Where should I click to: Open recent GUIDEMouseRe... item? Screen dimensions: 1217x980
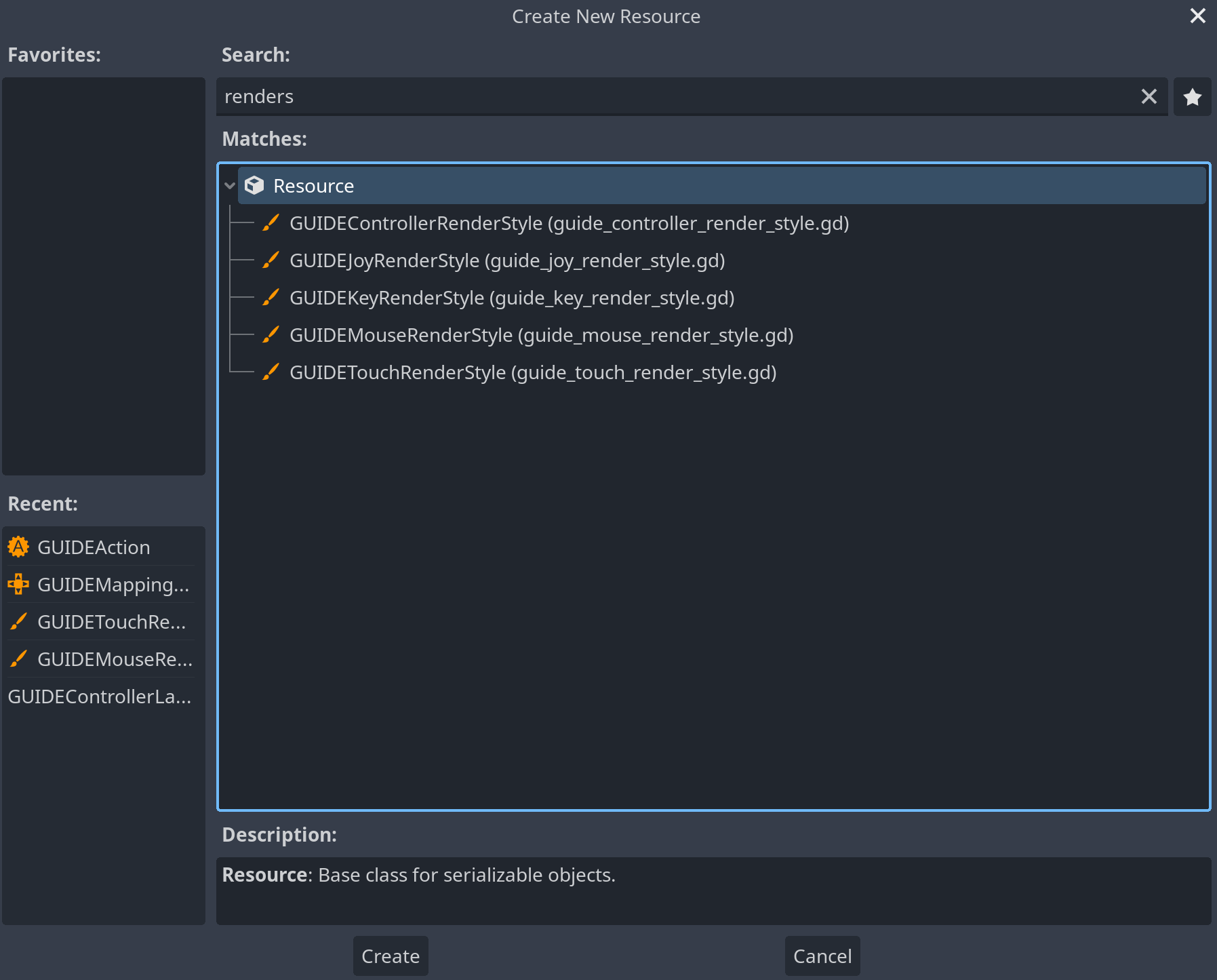tap(115, 659)
